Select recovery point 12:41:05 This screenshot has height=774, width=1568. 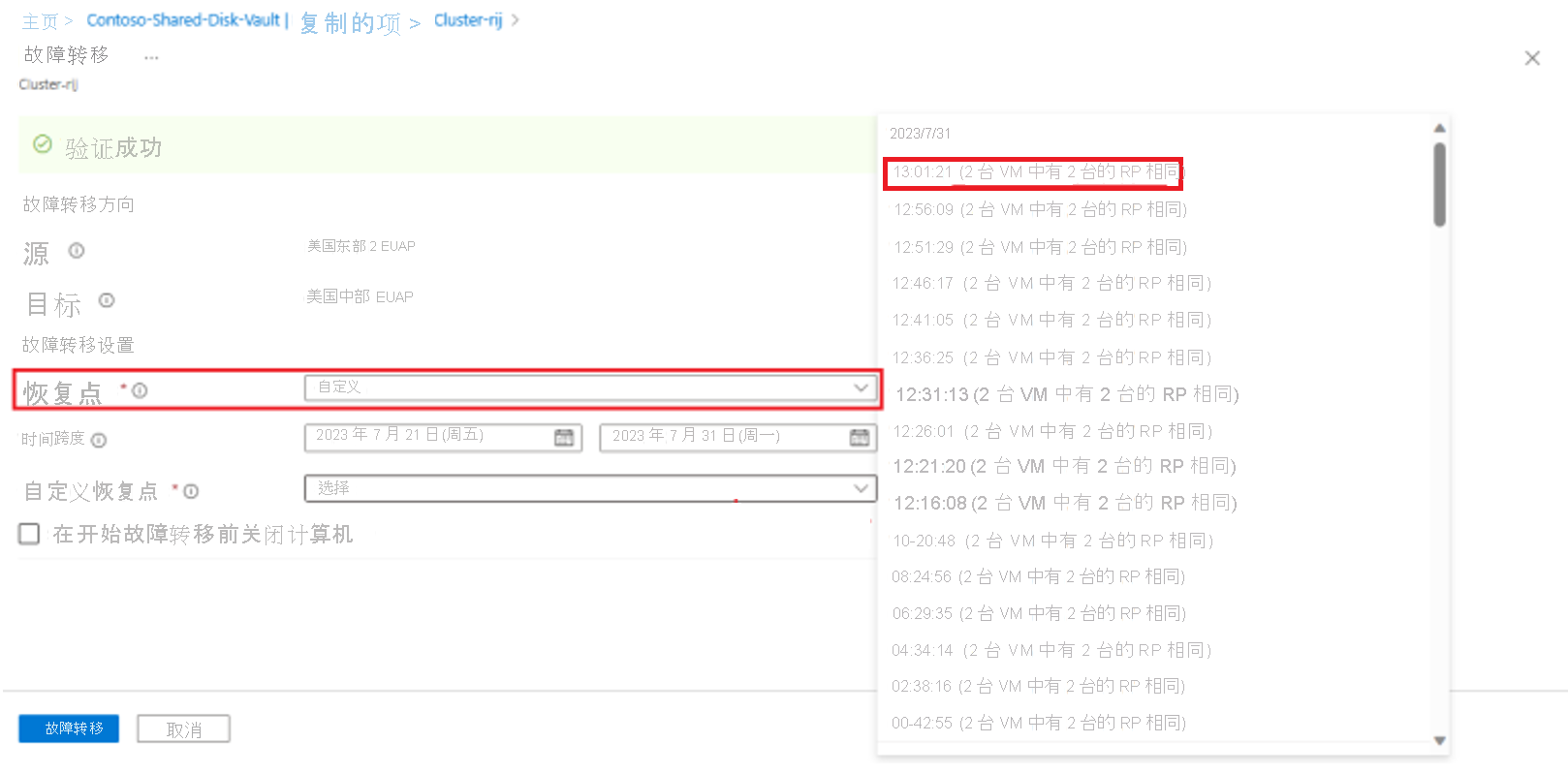pos(1051,320)
